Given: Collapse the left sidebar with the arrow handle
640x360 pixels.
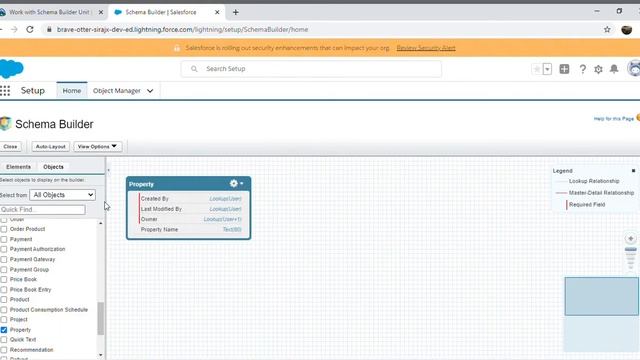Looking at the screenshot, I should pos(109,170).
